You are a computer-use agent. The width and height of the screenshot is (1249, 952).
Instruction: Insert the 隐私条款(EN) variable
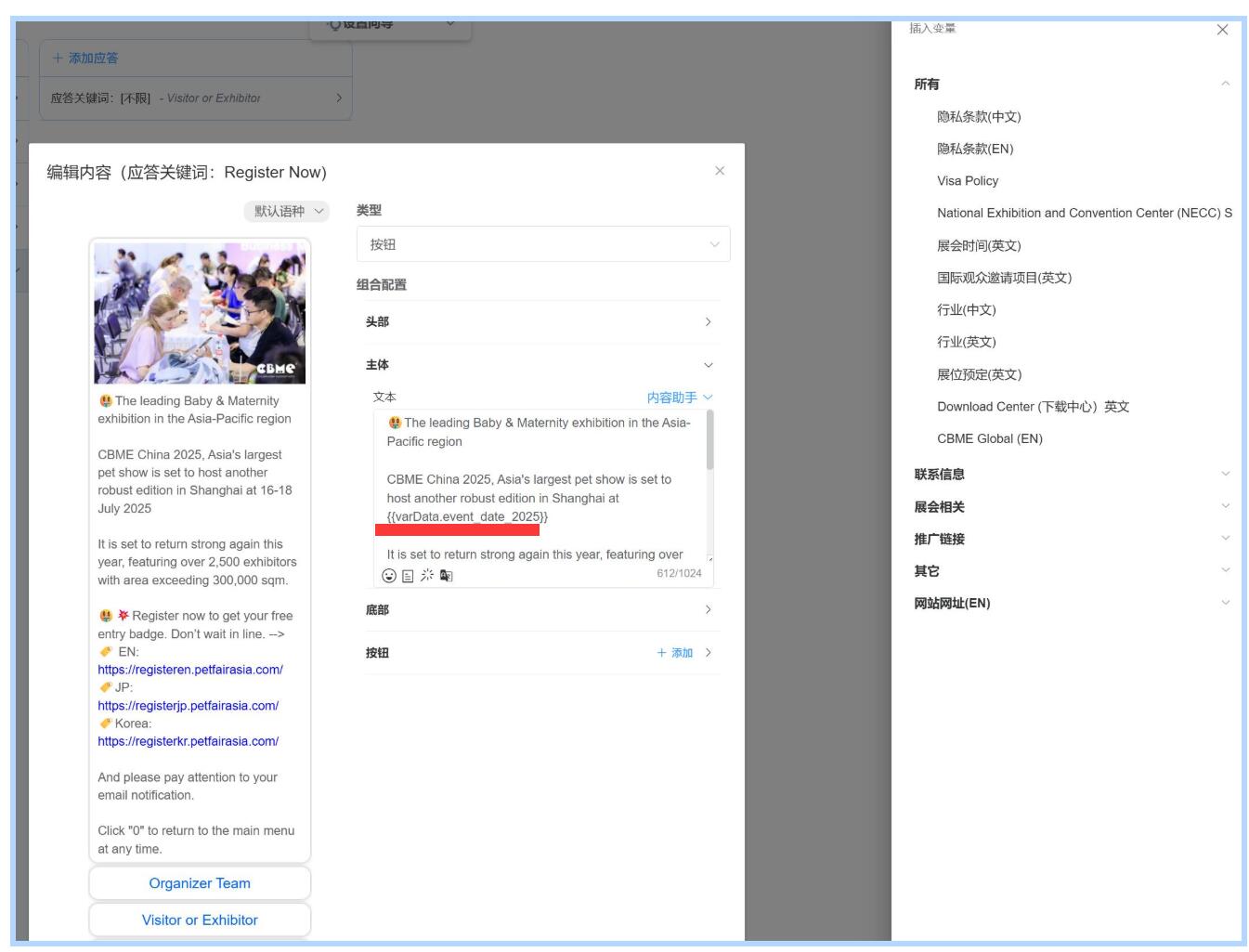(975, 149)
